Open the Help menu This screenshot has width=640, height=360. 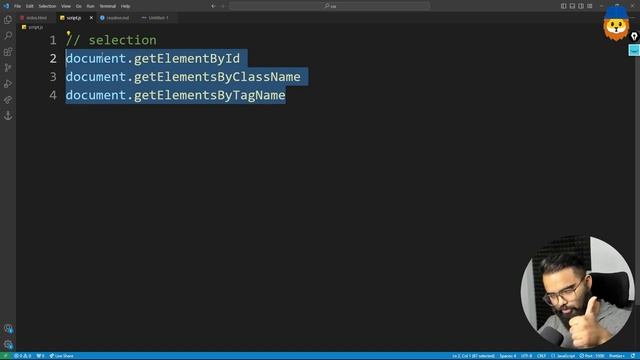point(125,6)
